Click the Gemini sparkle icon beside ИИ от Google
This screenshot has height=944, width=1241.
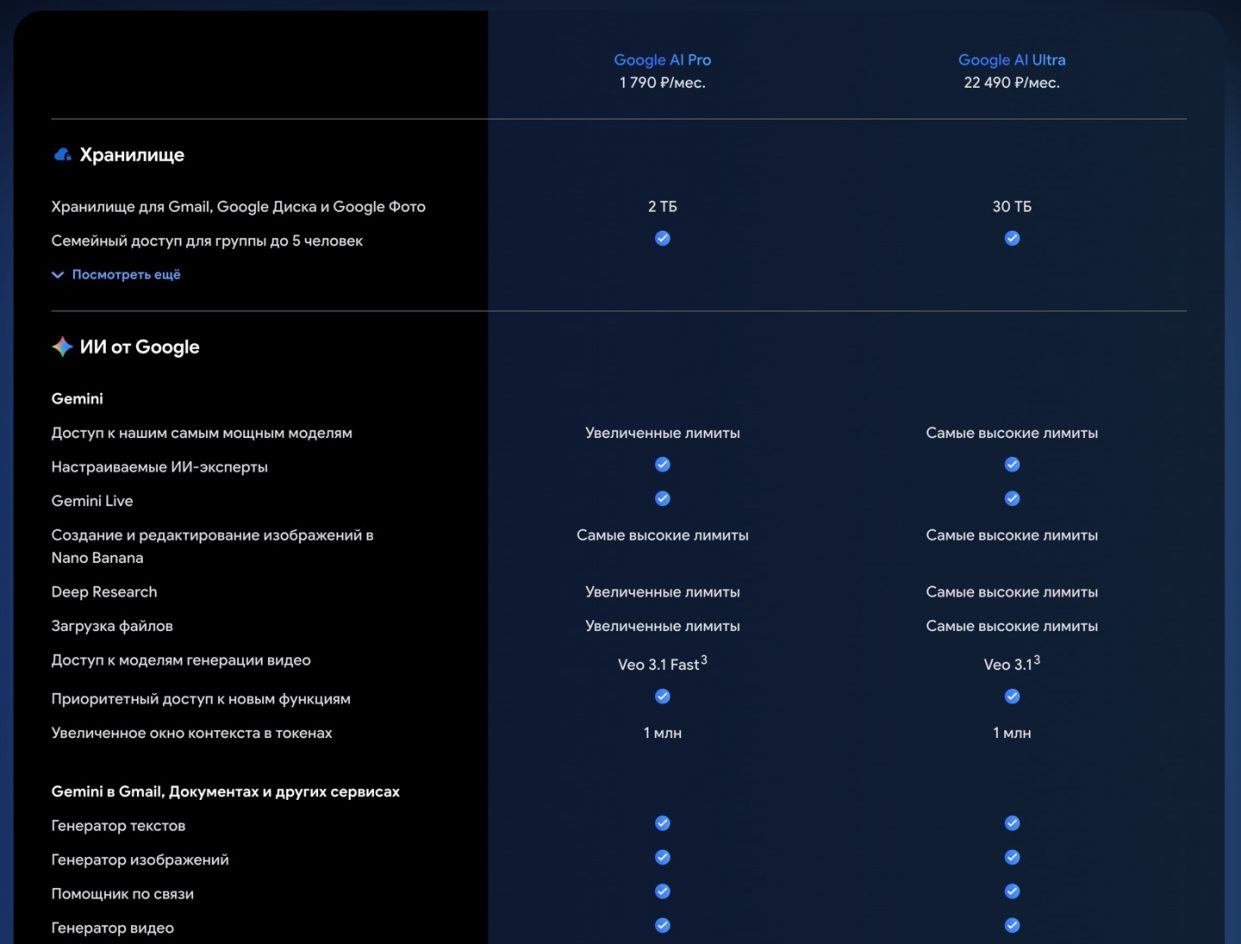tap(62, 347)
